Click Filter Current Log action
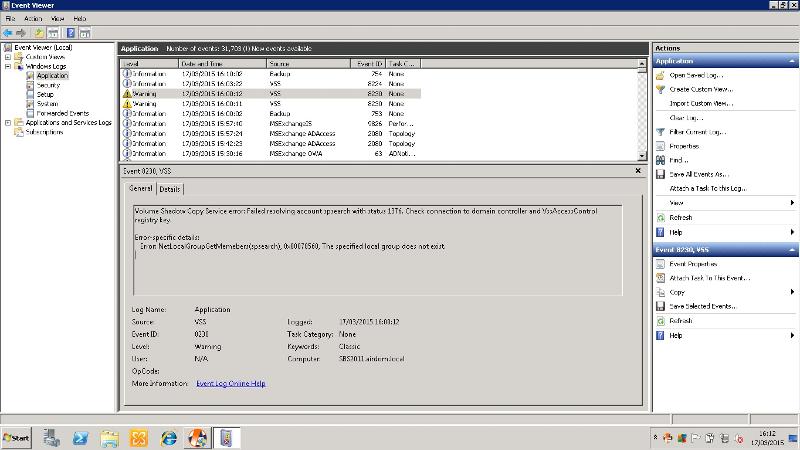800x450 pixels. [x=697, y=132]
